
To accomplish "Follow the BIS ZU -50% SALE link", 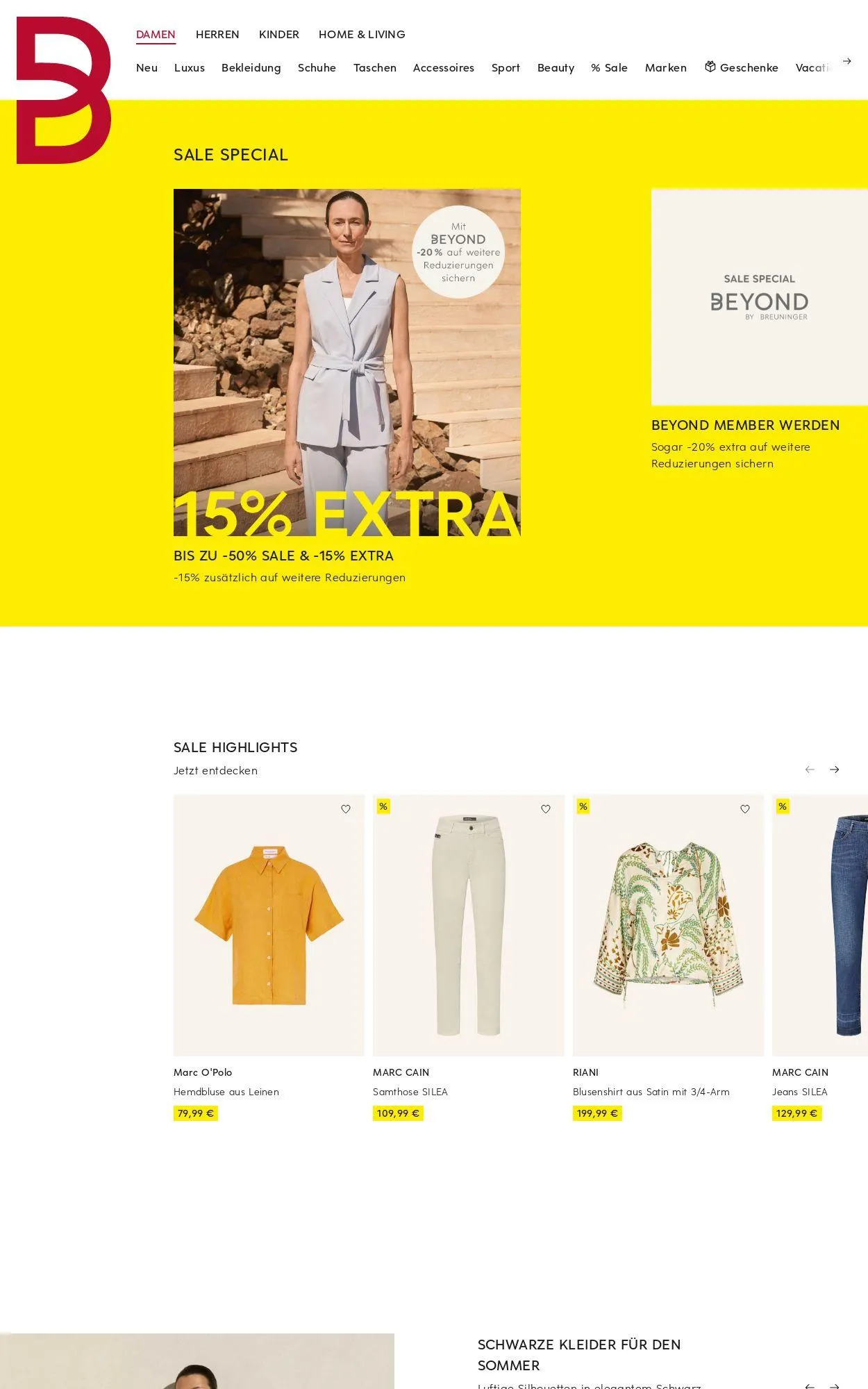I will pos(283,556).
